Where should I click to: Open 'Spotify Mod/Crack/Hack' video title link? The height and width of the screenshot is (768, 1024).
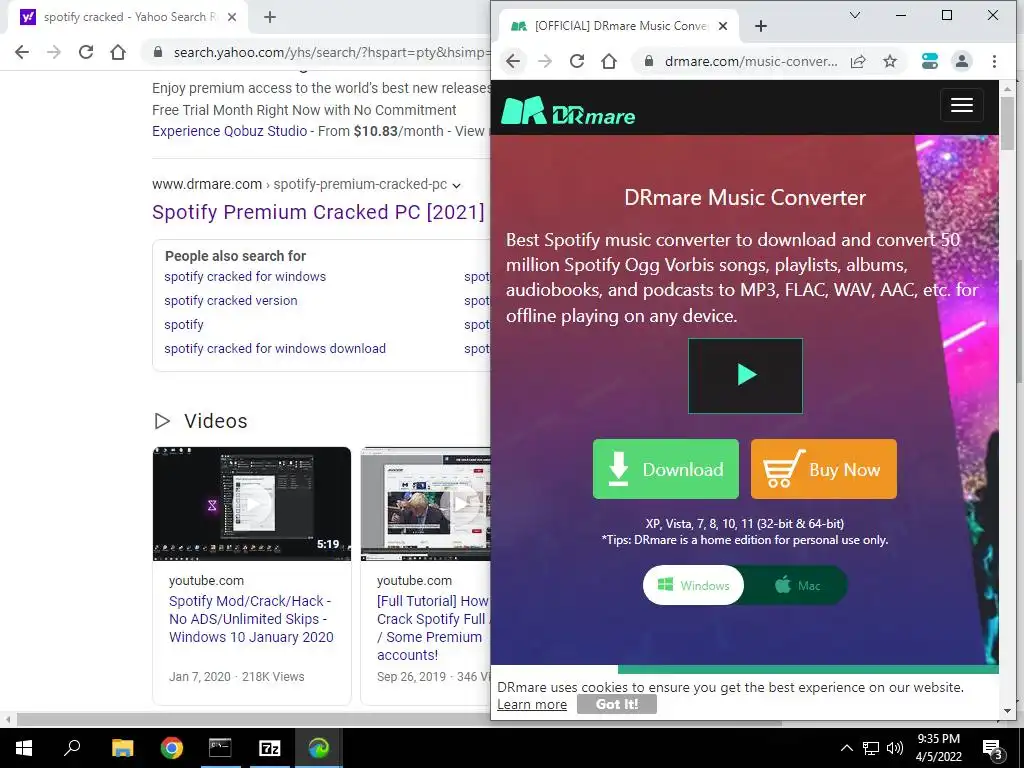tap(251, 619)
